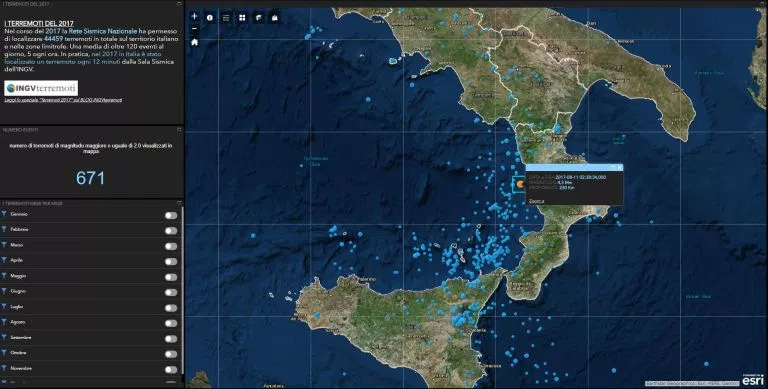Open the rightmost map toolbar widget
This screenshot has width=768, height=389.
click(275, 18)
